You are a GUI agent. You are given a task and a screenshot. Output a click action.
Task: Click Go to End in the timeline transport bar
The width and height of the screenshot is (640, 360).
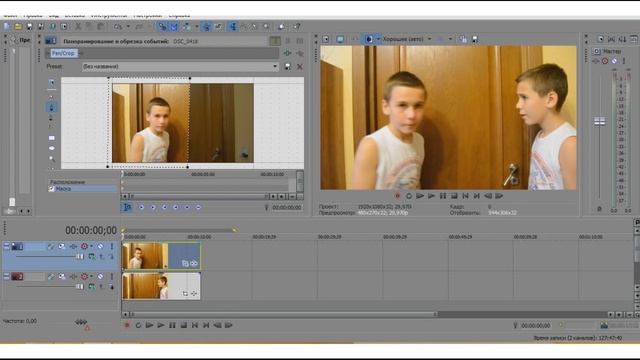pyautogui.click(x=206, y=325)
